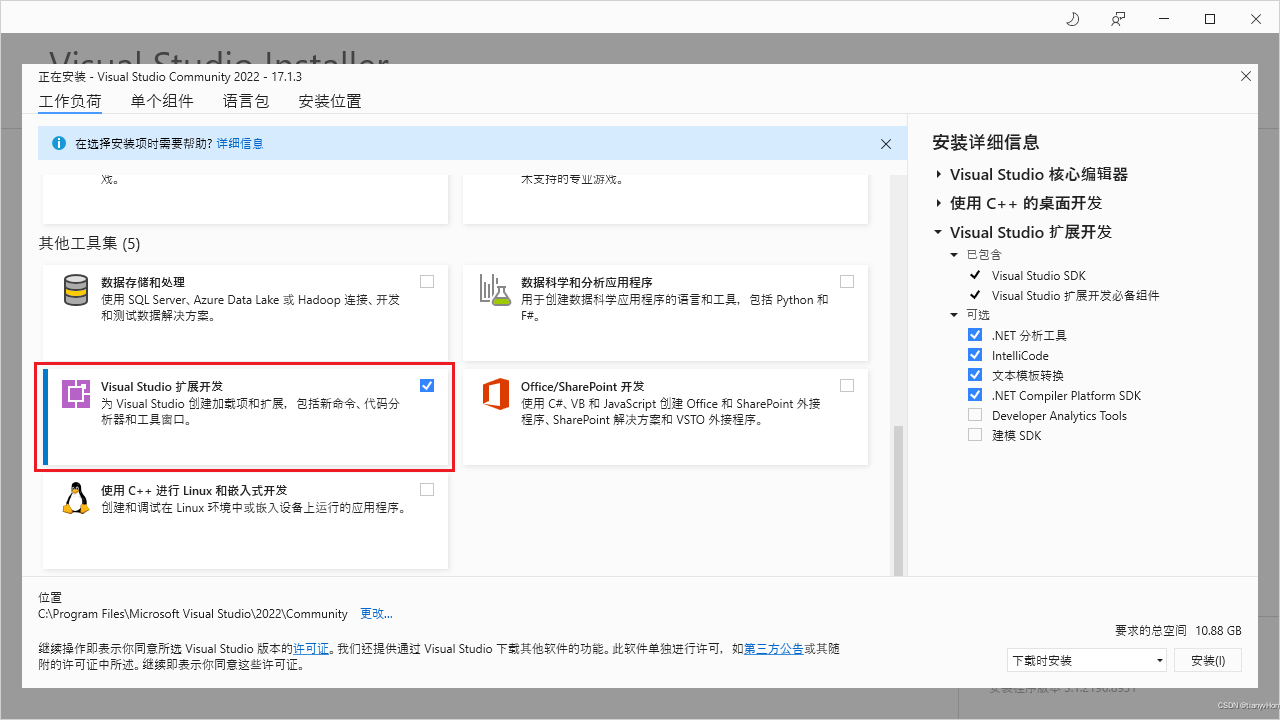
Task: Switch to the 工作负荷 tab
Action: [x=70, y=101]
